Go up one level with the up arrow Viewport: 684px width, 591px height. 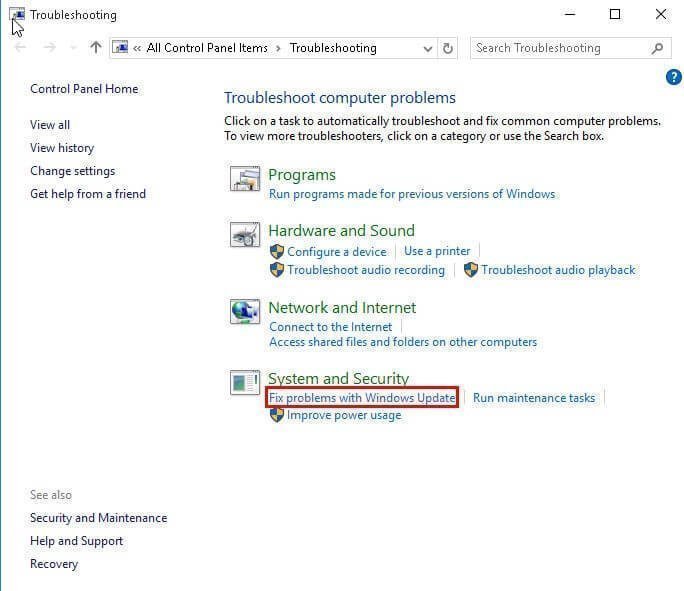96,47
